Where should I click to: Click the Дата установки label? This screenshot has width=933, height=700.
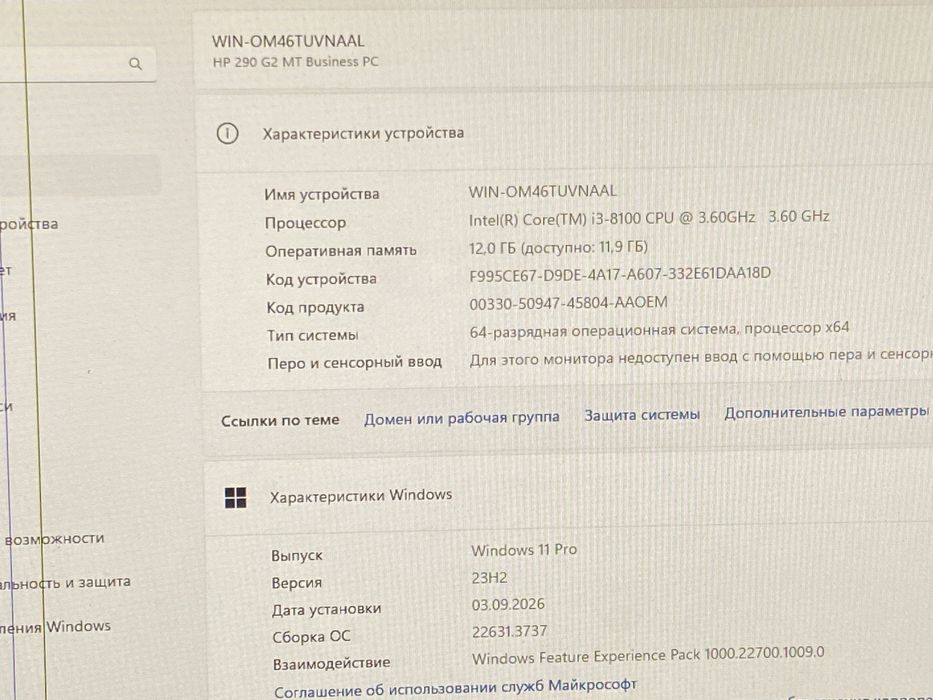click(327, 610)
